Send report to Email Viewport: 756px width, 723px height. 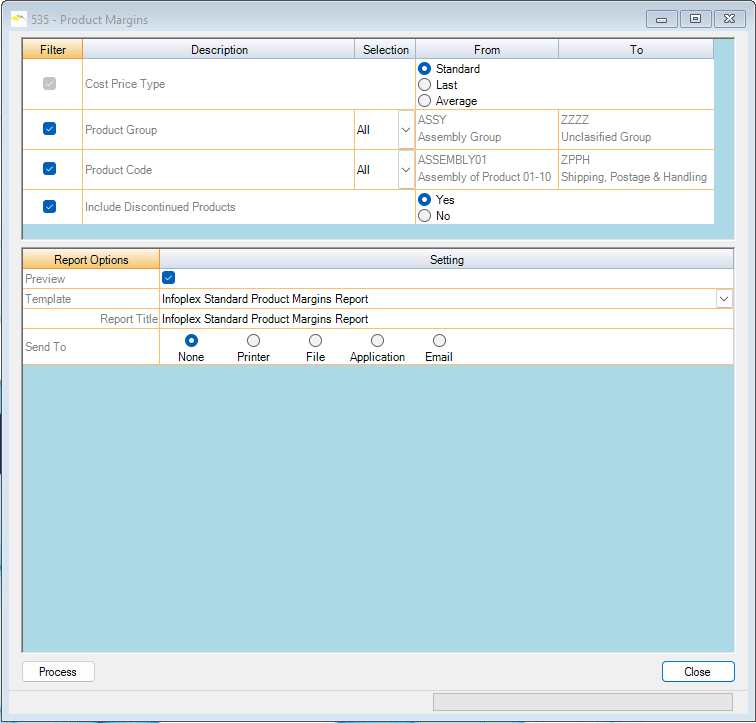click(439, 341)
